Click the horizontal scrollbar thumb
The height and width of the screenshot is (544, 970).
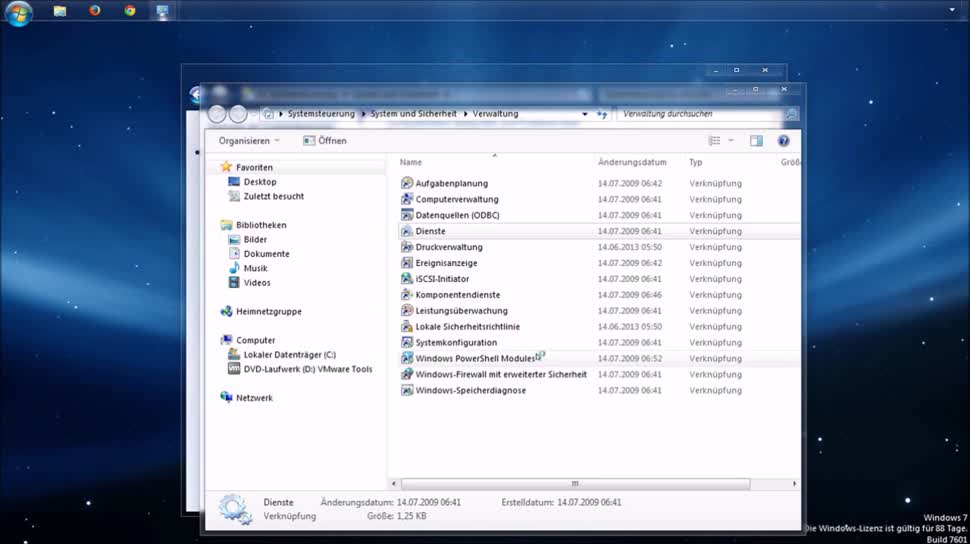click(575, 483)
